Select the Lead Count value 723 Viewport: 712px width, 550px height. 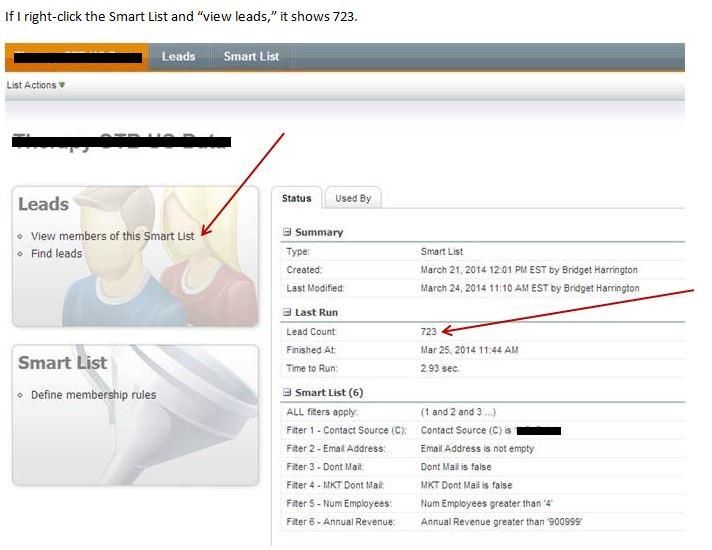[x=430, y=331]
